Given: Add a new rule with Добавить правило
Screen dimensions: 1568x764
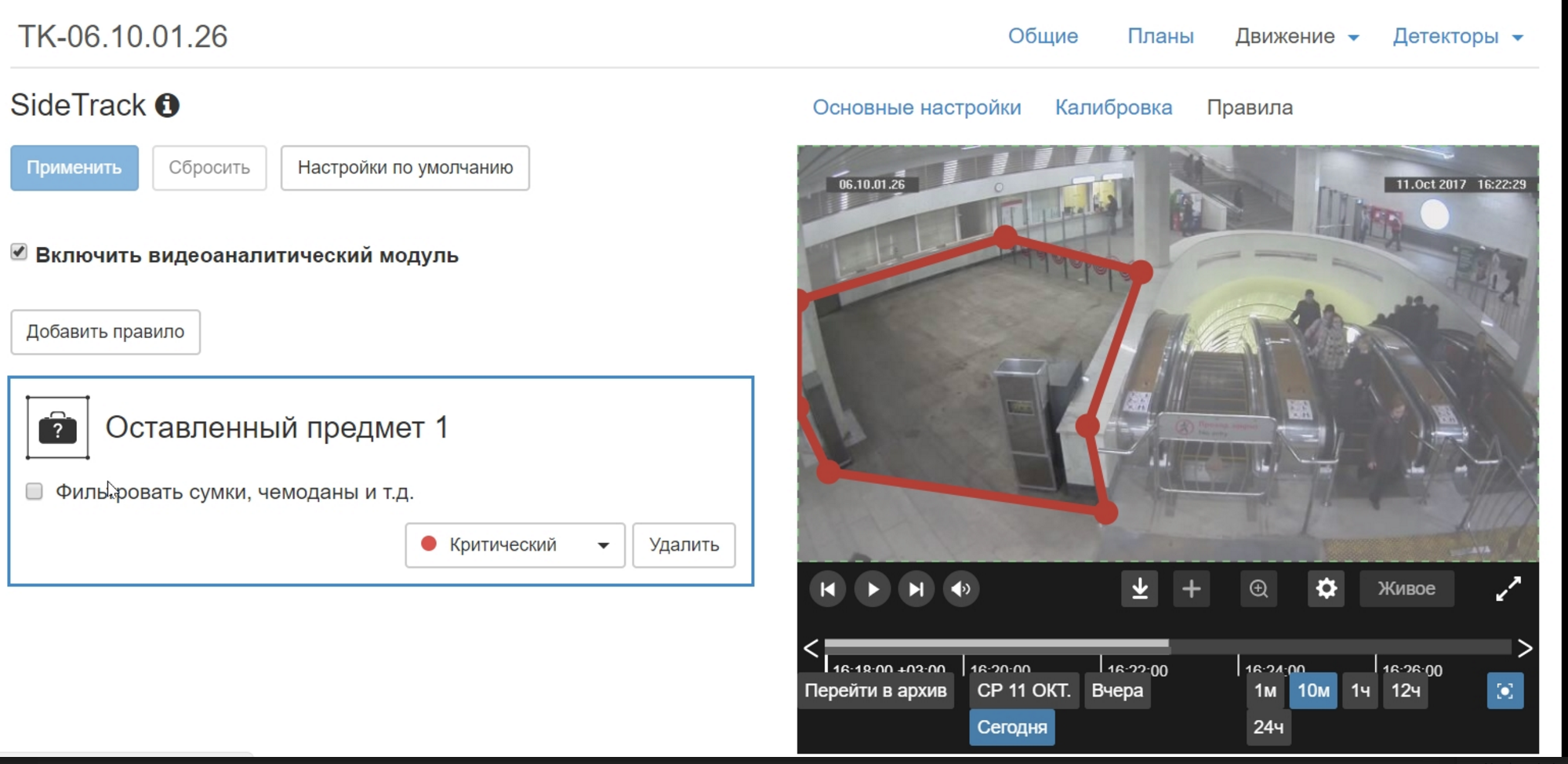Looking at the screenshot, I should click(106, 332).
